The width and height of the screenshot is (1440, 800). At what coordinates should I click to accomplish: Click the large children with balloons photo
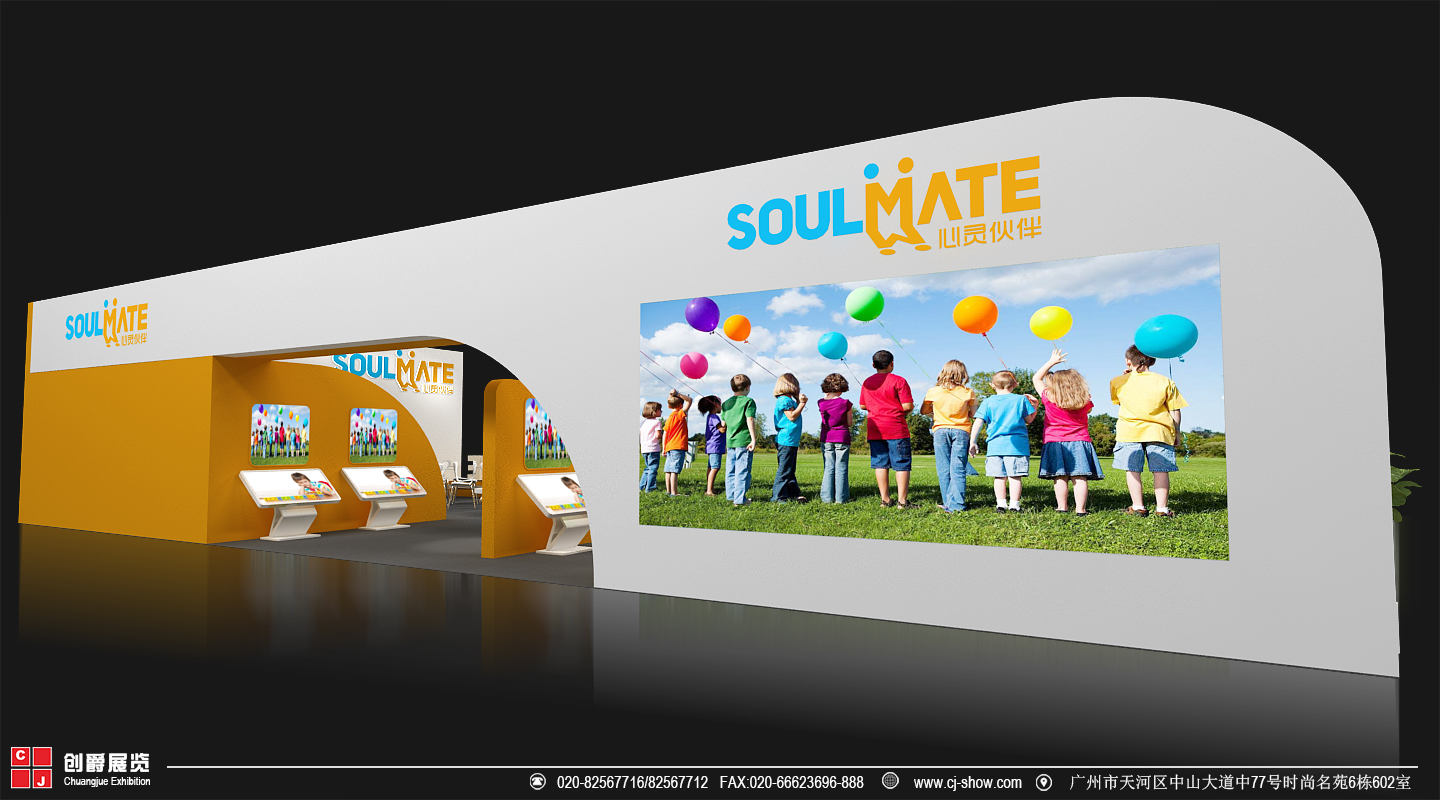932,401
